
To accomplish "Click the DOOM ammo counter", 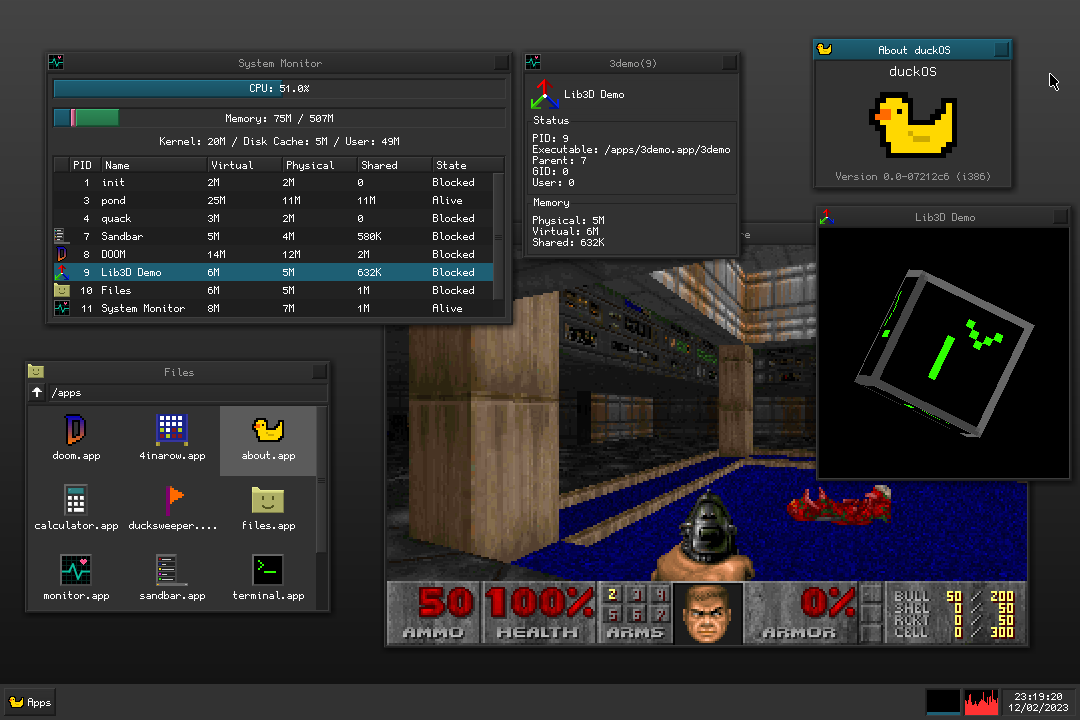I will [x=445, y=601].
